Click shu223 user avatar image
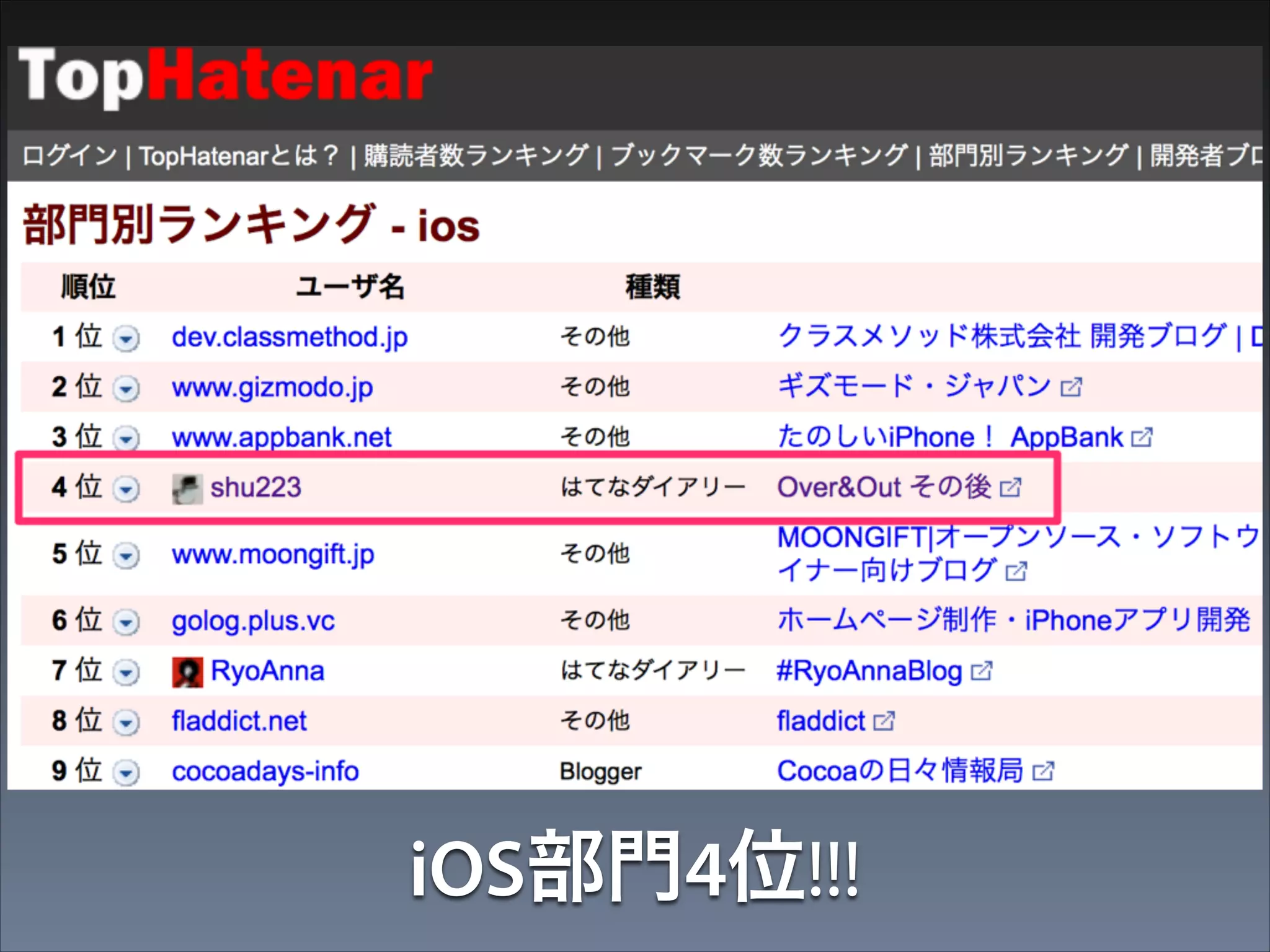Viewport: 1270px width, 952px height. point(187,488)
